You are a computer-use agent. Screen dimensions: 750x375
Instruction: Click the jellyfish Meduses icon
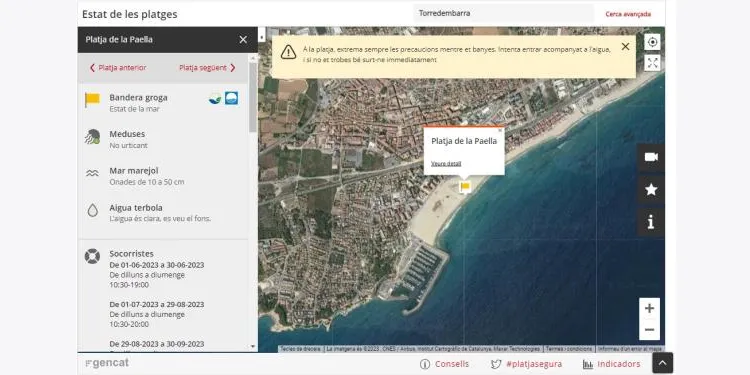coord(92,137)
